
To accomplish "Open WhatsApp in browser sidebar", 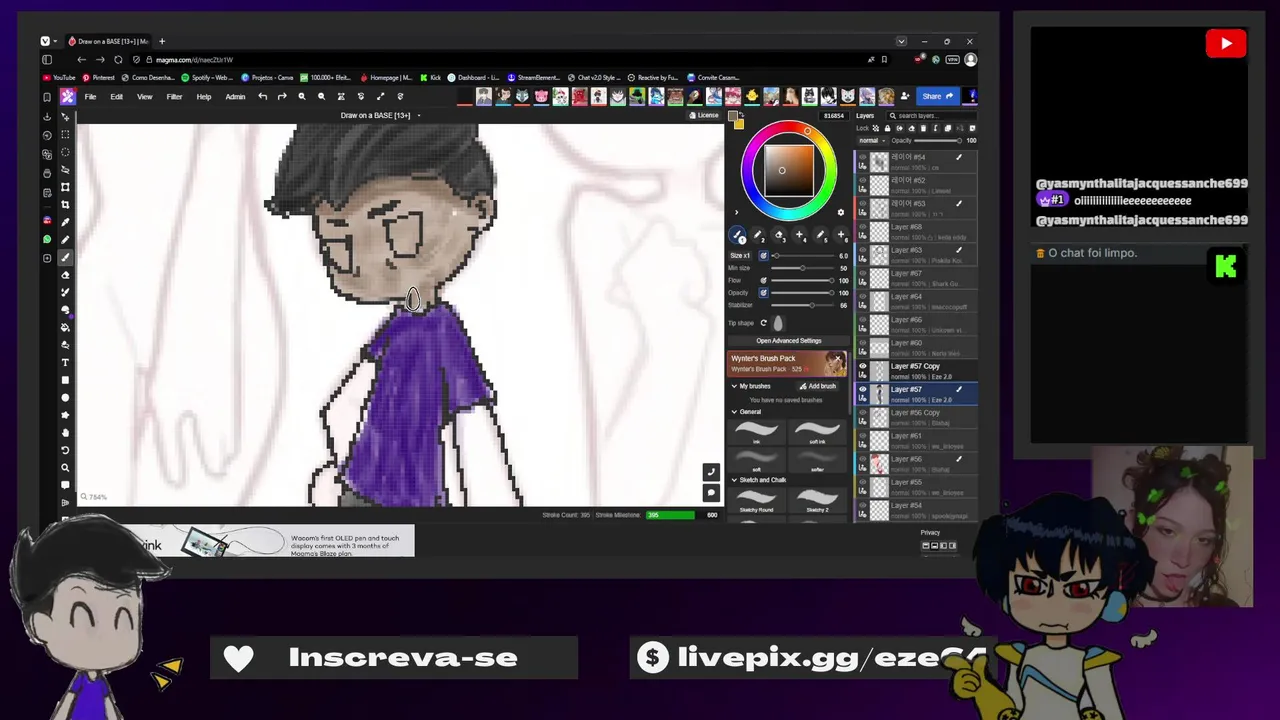I will (47, 239).
